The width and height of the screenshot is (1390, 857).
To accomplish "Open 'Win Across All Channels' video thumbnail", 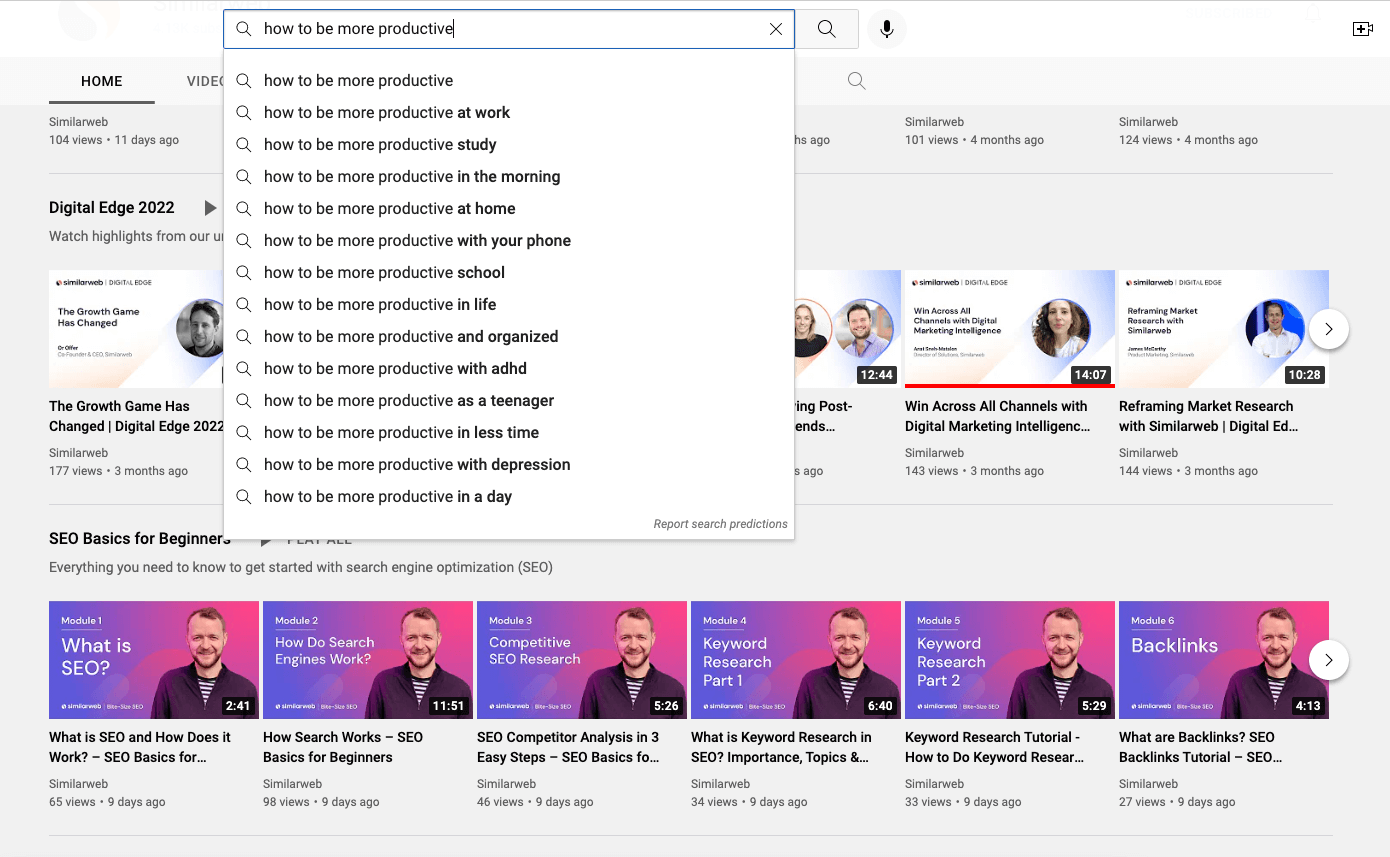I will [x=1009, y=328].
